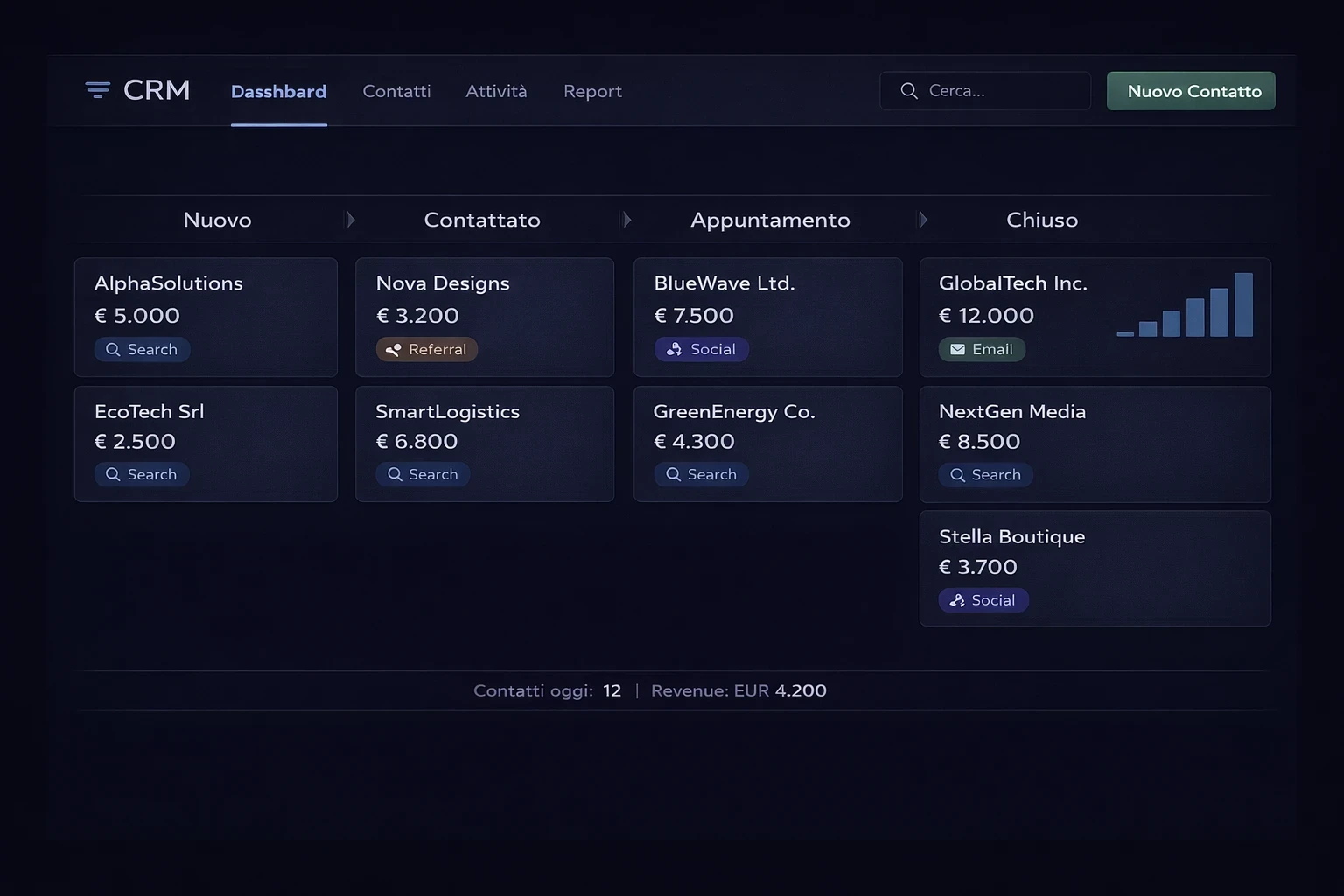The width and height of the screenshot is (1344, 896).
Task: Click the € 8.500 amount on NextGen Media
Action: click(x=980, y=442)
